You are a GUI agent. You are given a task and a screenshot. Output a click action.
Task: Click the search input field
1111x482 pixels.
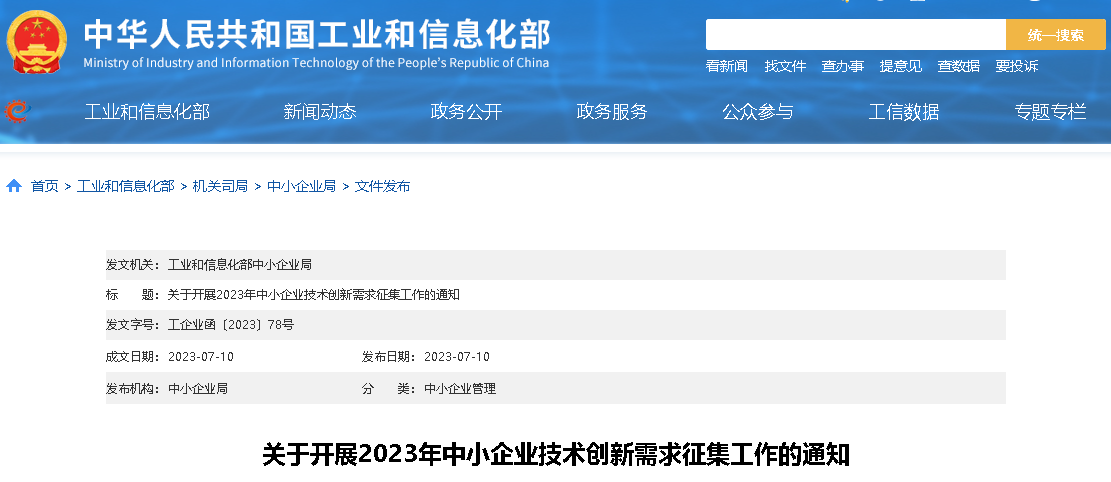click(855, 35)
